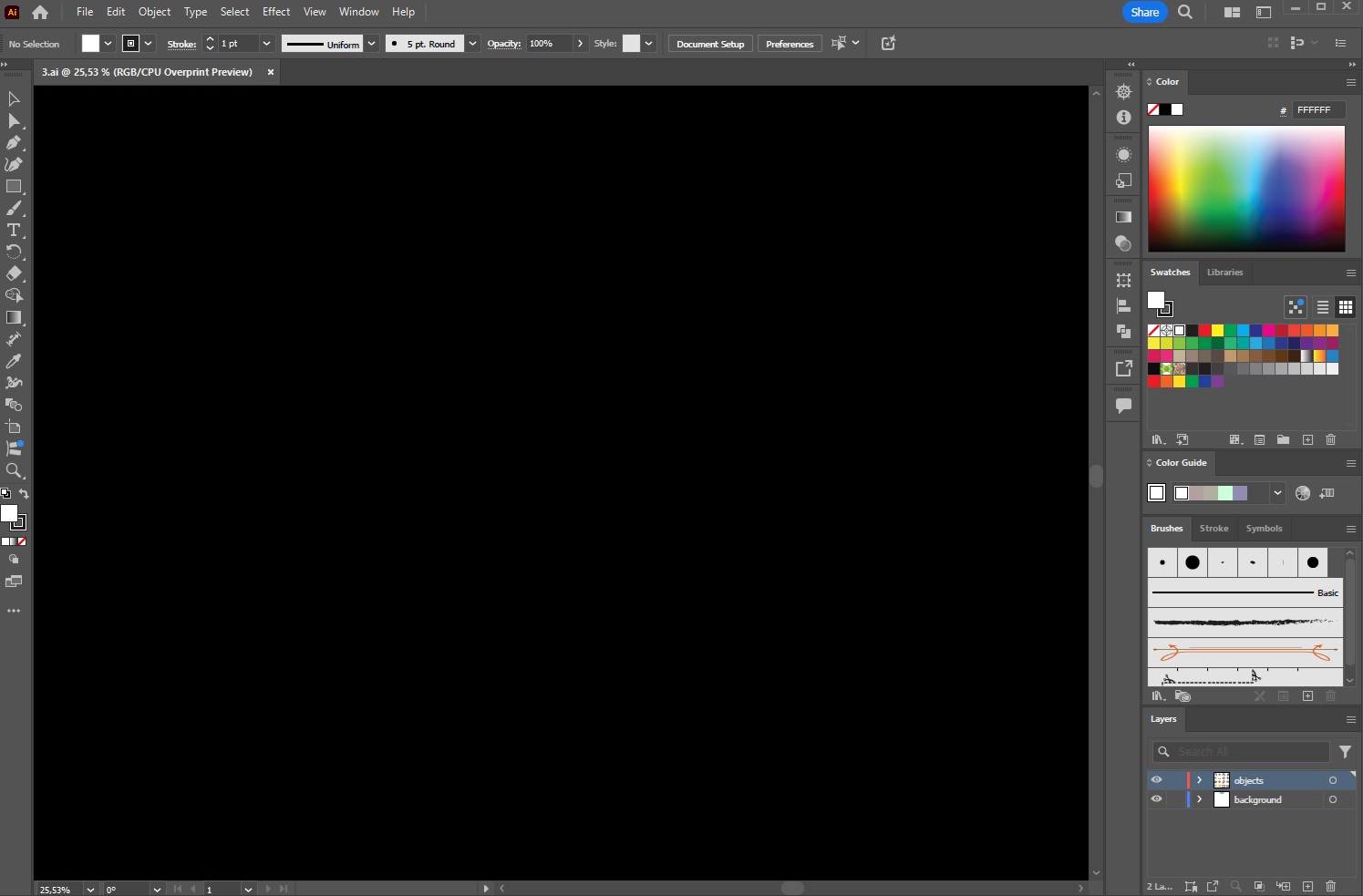
Task: Pick a red swatch from the Swatches panel
Action: (1203, 331)
